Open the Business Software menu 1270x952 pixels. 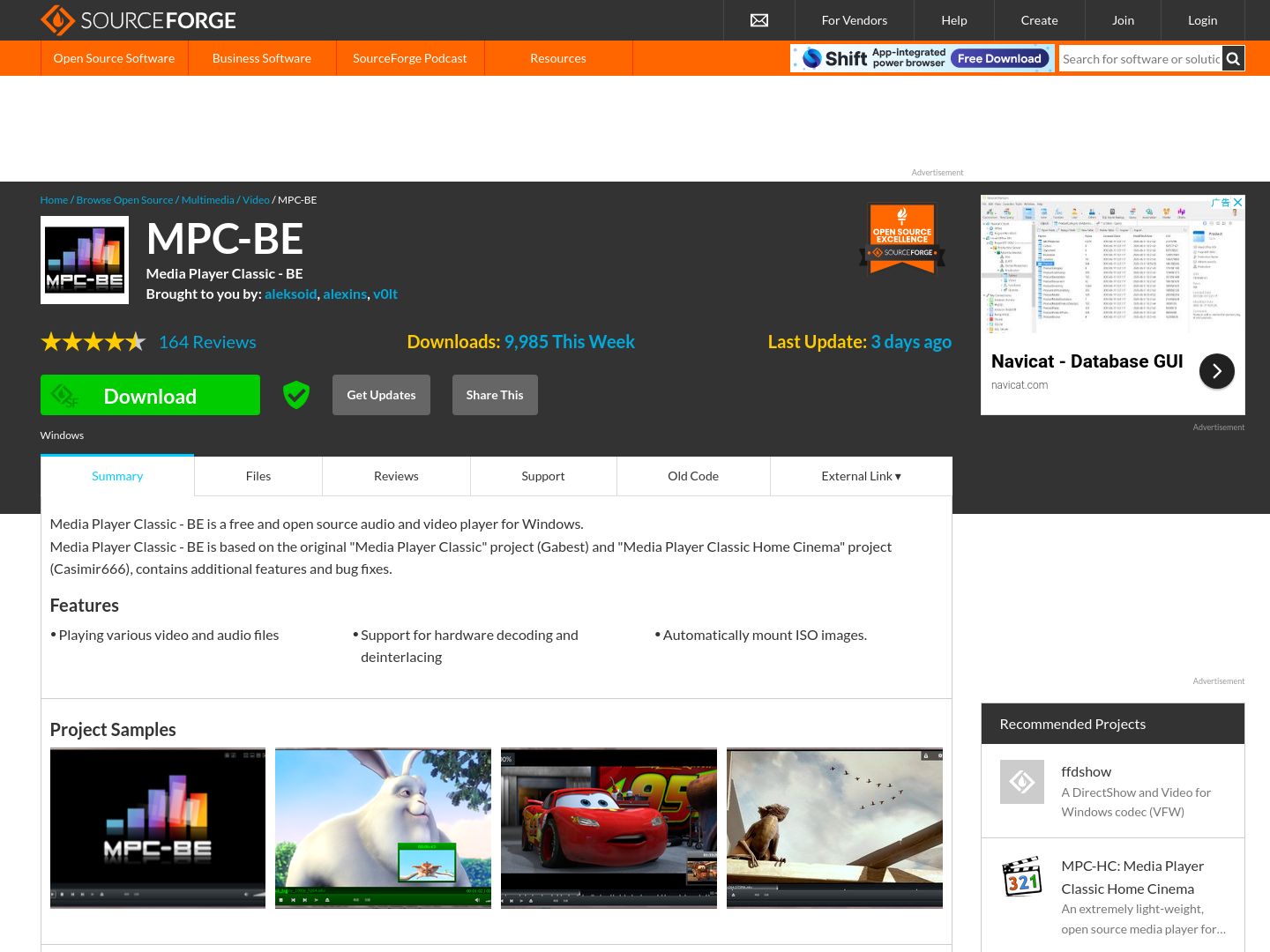[262, 58]
